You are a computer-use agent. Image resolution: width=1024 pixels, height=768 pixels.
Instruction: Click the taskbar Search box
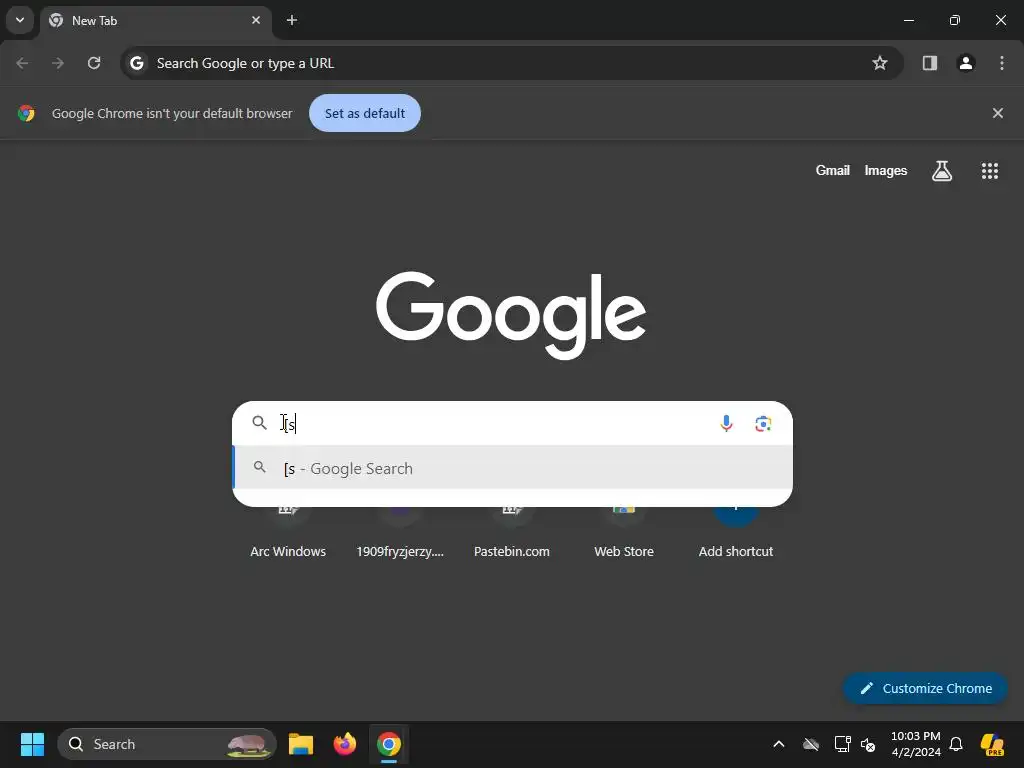click(x=167, y=744)
